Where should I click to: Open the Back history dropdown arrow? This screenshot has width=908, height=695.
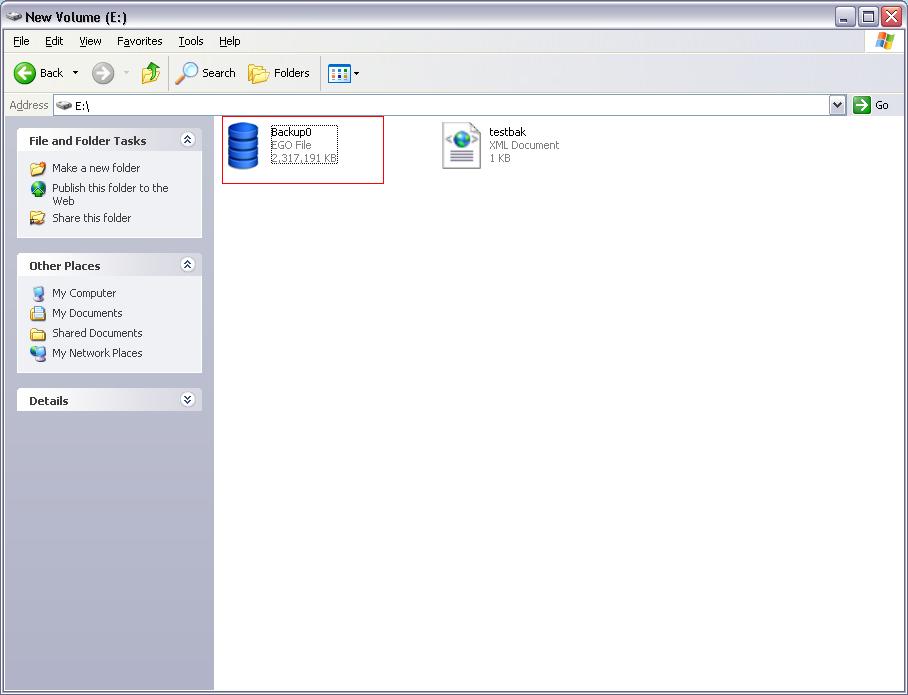point(75,73)
